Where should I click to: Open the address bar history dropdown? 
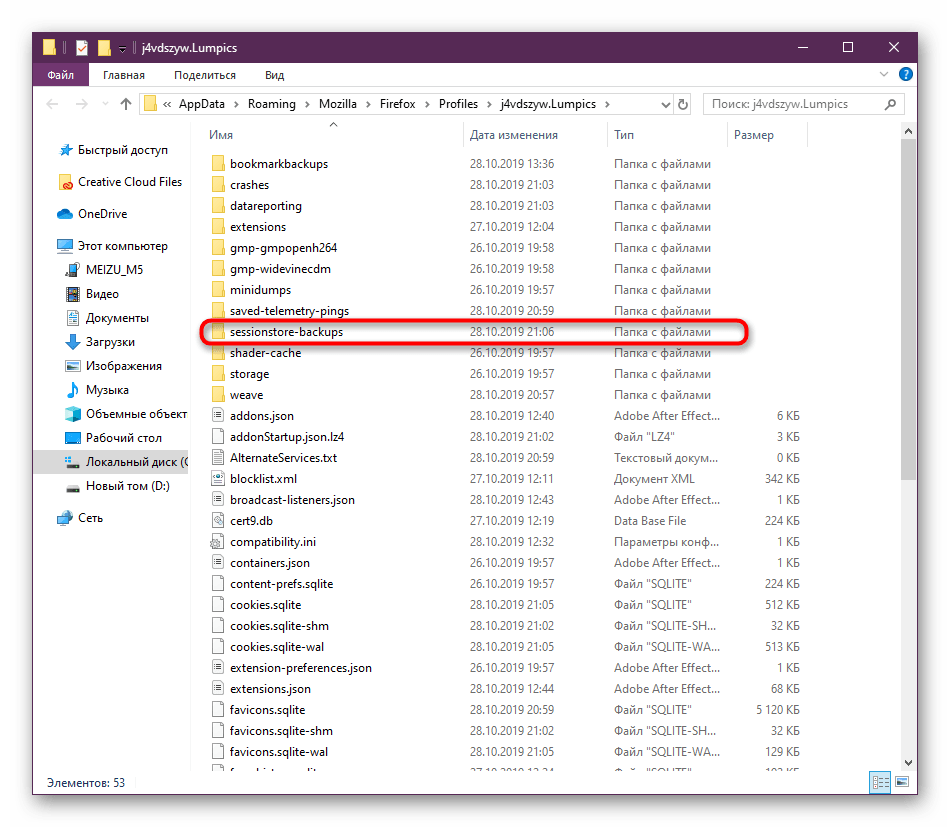pos(664,104)
